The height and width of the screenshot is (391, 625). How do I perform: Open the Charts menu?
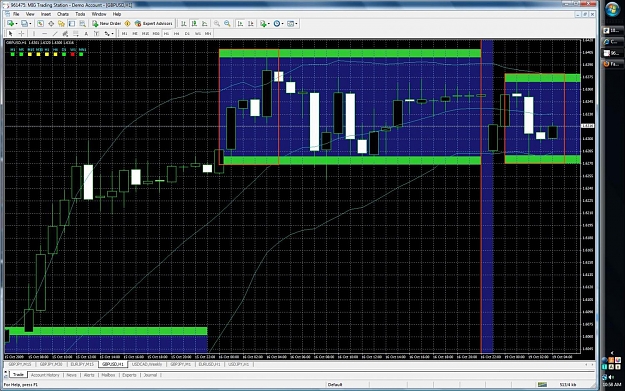63,14
